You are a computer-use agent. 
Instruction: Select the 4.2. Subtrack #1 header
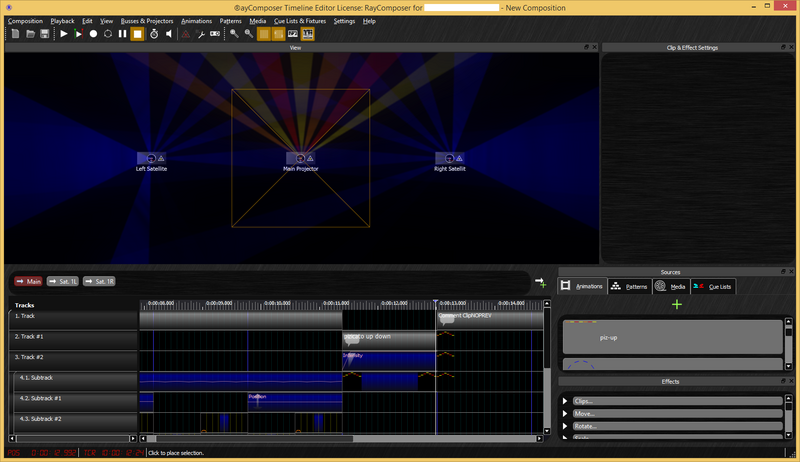[x=76, y=402]
